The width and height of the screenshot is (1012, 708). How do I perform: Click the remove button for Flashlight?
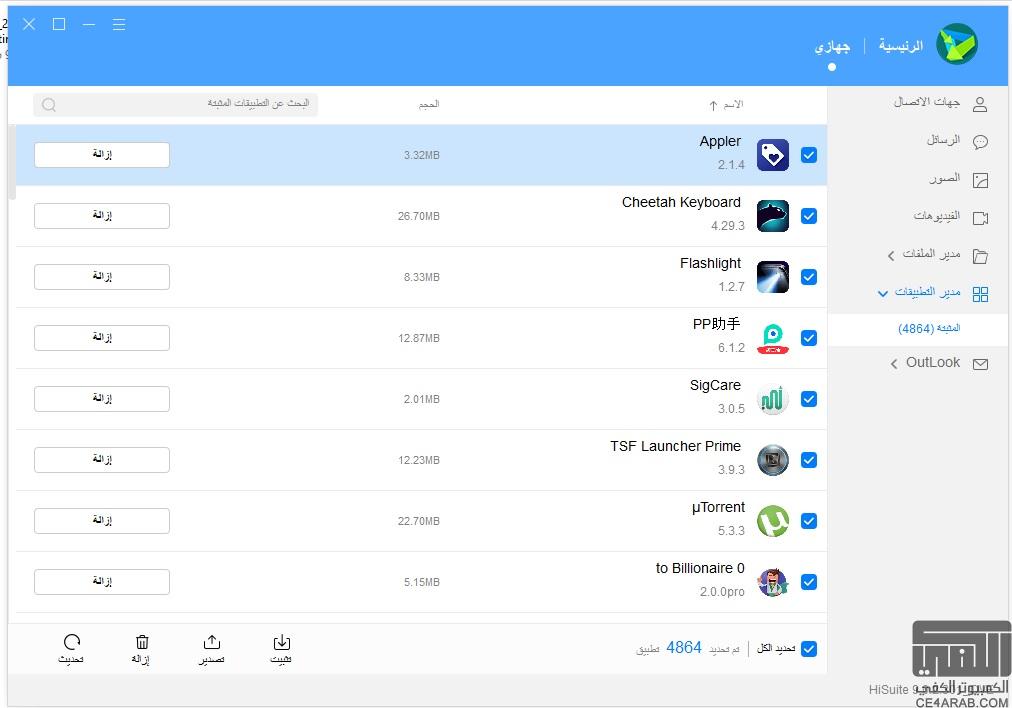tap(102, 277)
